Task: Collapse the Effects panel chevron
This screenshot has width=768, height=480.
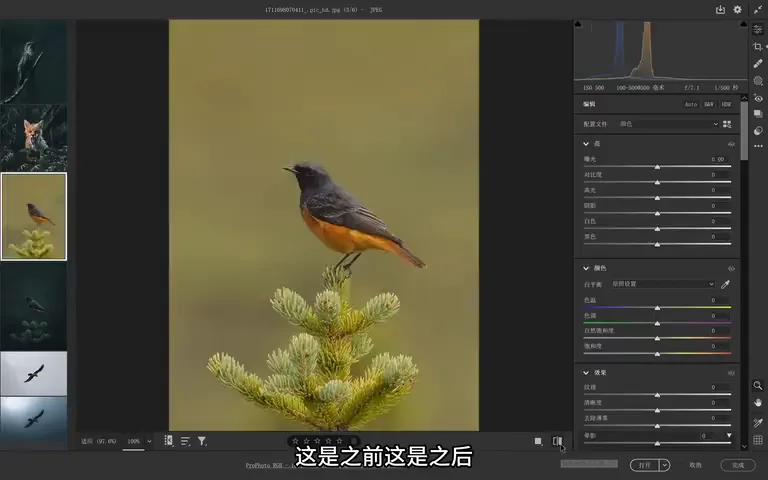Action: [586, 373]
